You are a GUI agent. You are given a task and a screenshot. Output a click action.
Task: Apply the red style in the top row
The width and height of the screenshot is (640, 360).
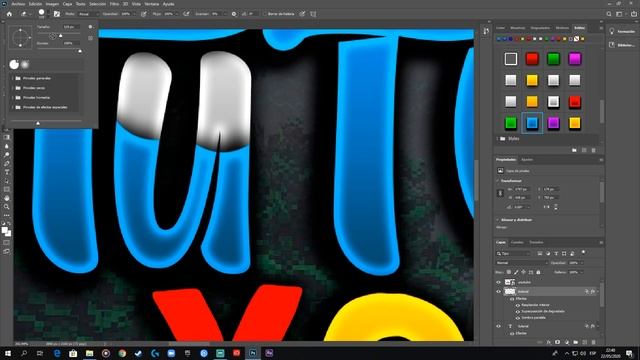tap(532, 59)
